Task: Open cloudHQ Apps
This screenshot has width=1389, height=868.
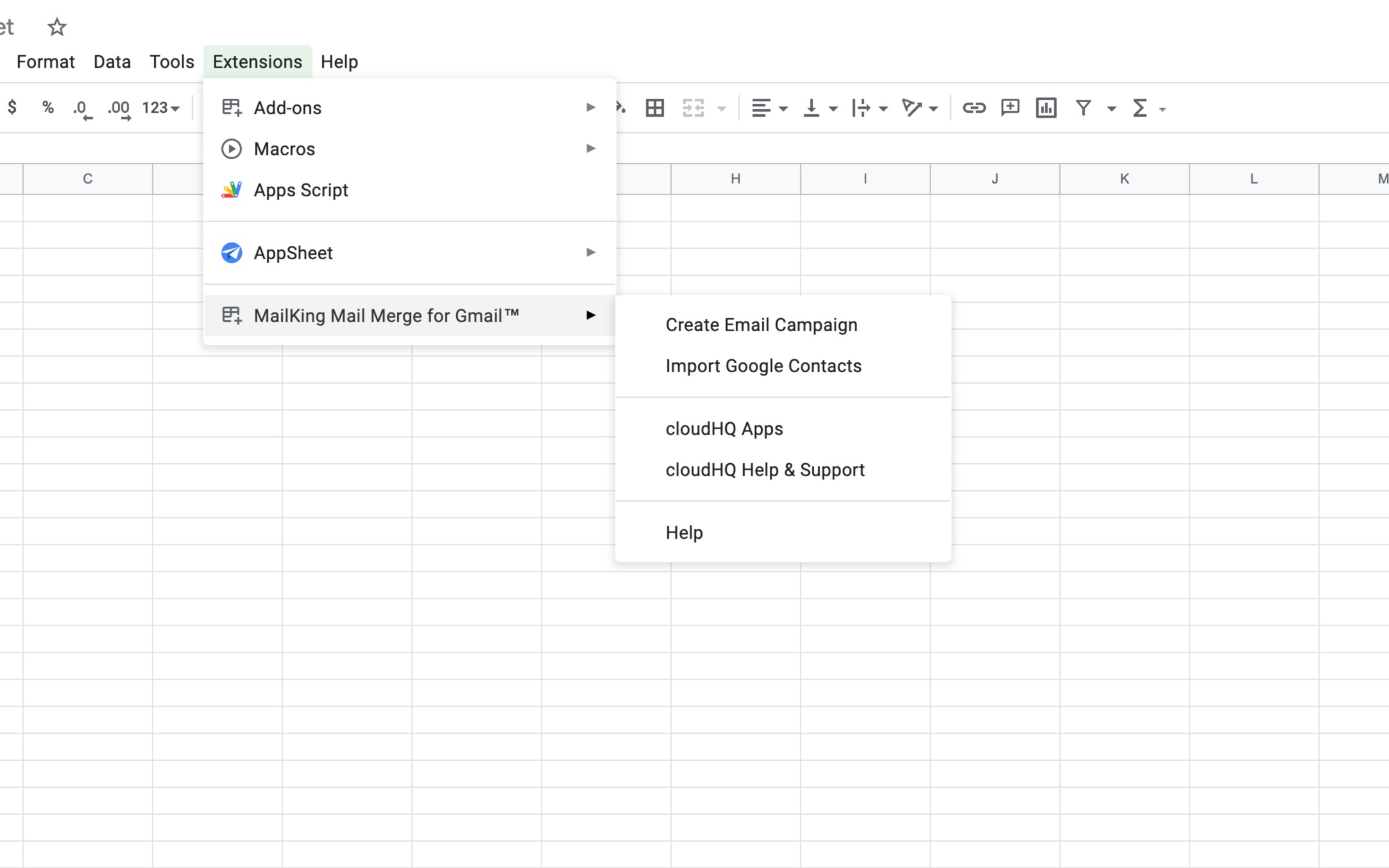Action: [783, 429]
